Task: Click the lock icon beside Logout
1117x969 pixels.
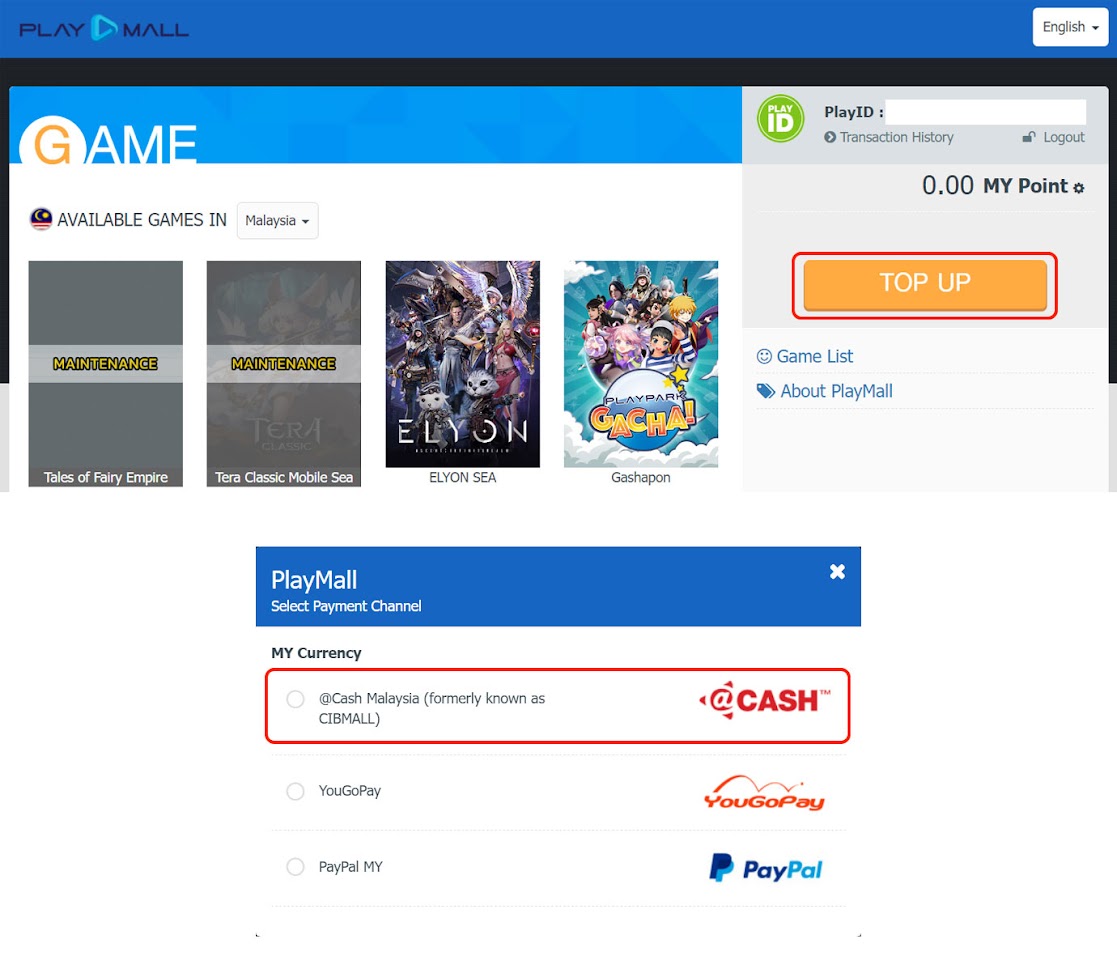Action: pyautogui.click(x=1029, y=137)
